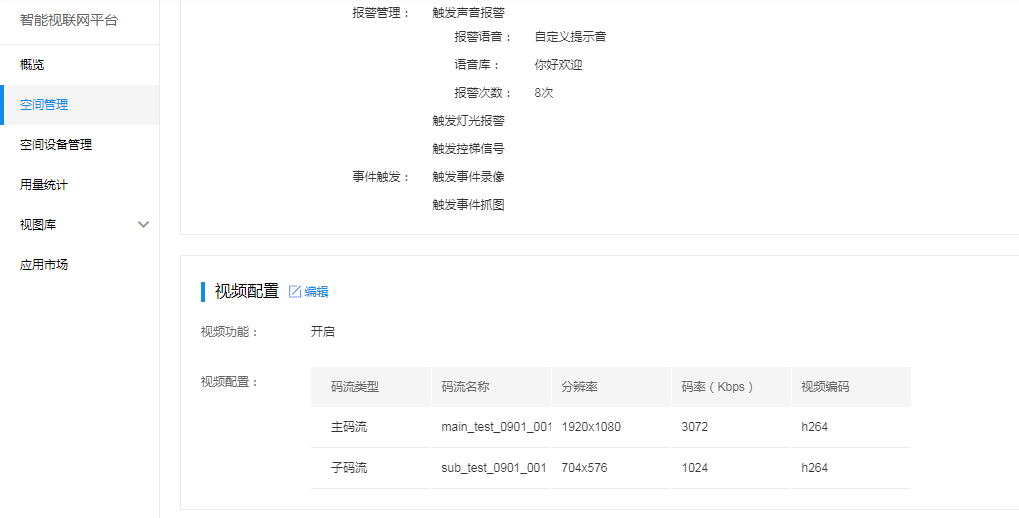Open 应用市场 in the sidebar
The width and height of the screenshot is (1019, 518).
pyautogui.click(x=44, y=265)
